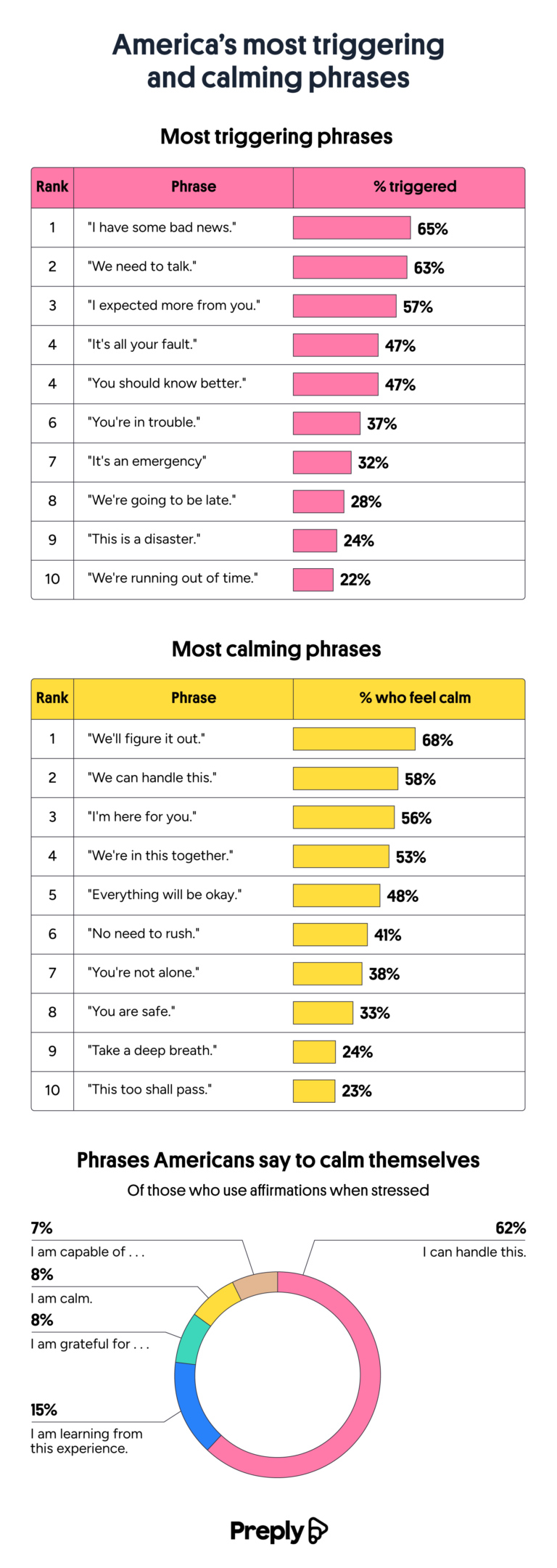Click the "This too shall pass." row

click(x=278, y=1091)
